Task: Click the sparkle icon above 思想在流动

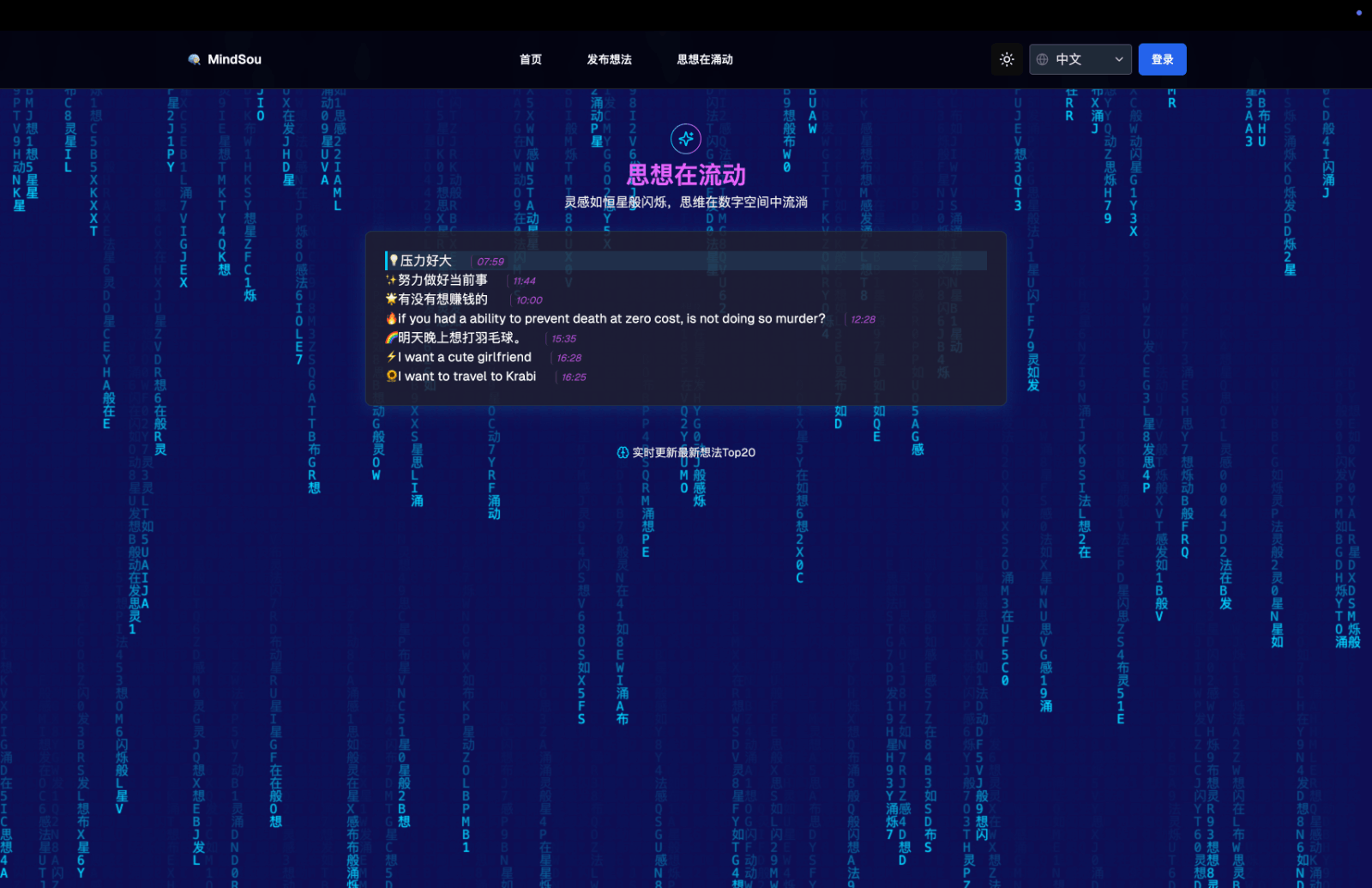Action: (x=686, y=138)
